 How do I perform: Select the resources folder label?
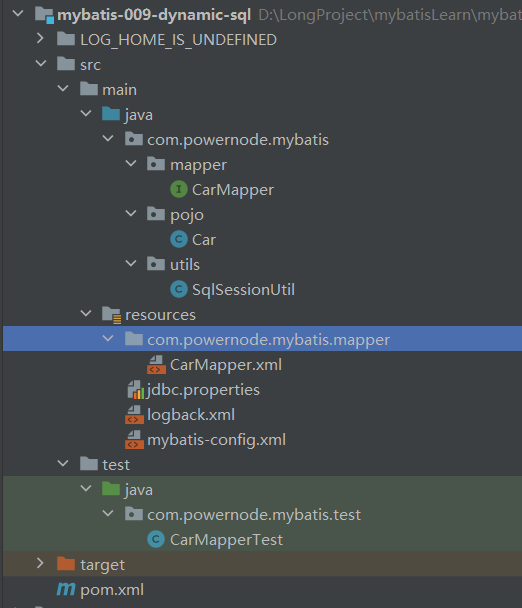[x=160, y=315]
